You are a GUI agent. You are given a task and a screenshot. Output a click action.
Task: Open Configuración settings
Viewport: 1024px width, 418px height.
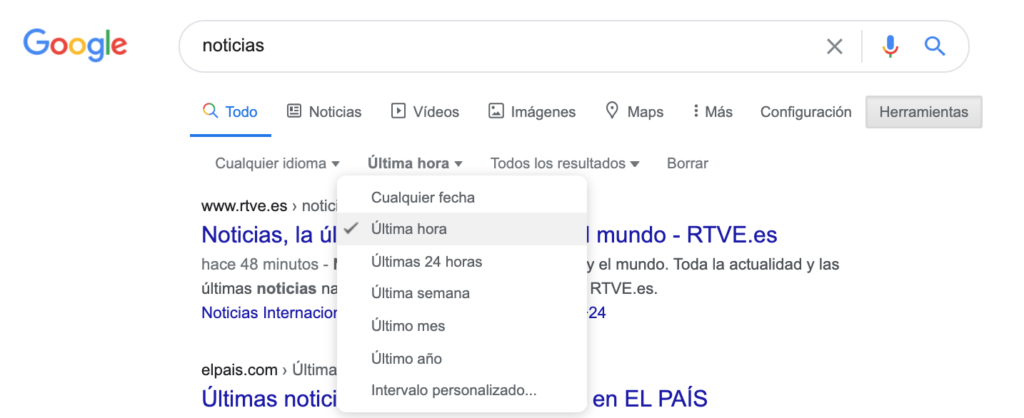805,112
